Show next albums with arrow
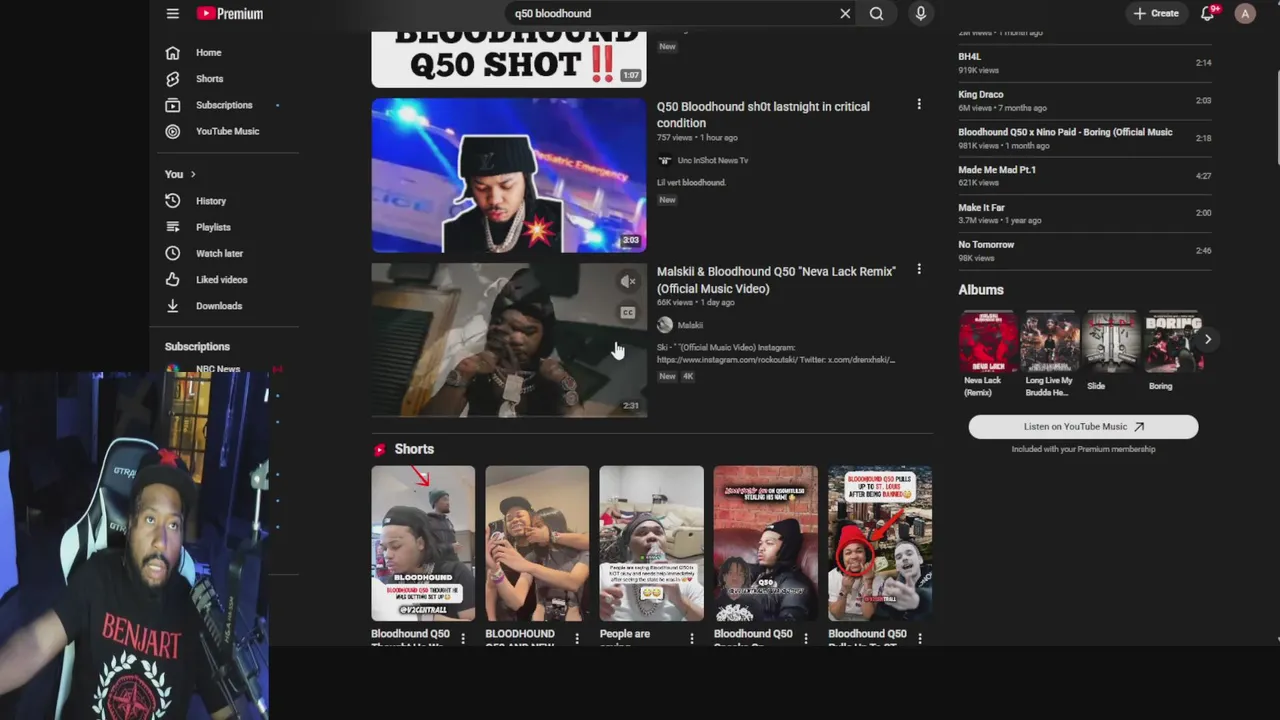1280x720 pixels. click(x=1207, y=339)
